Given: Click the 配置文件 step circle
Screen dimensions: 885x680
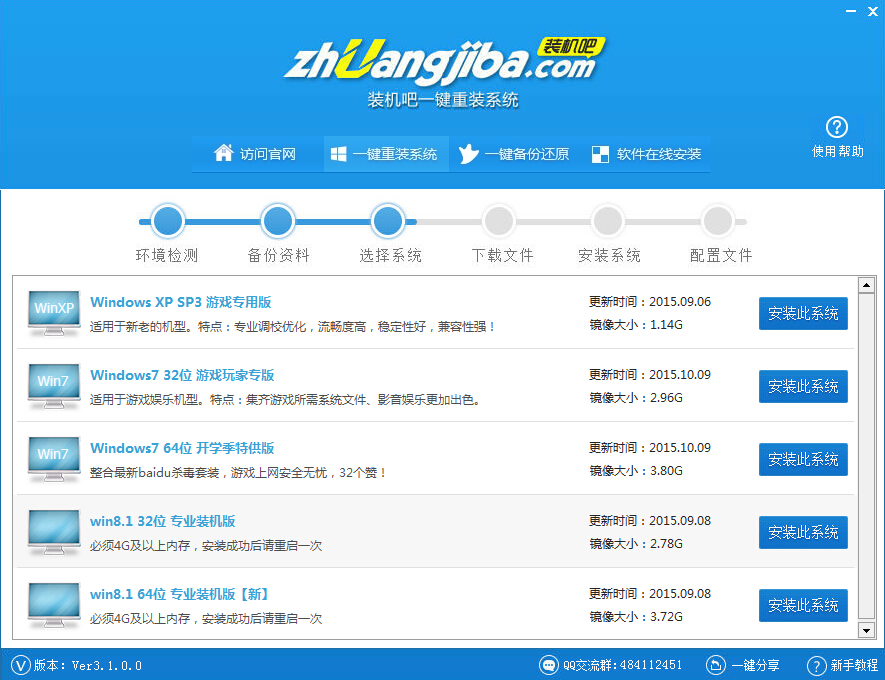Looking at the screenshot, I should (718, 221).
